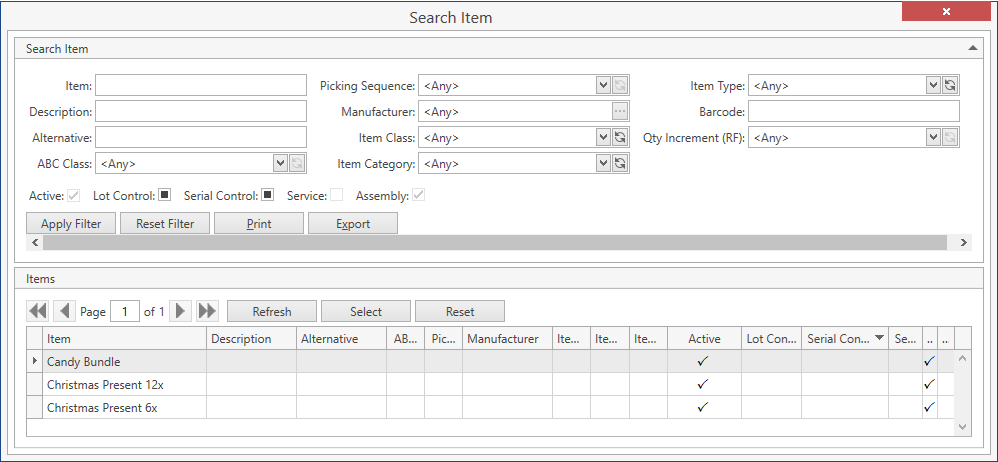
Task: Toggle the Serial Control checkbox
Action: coord(267,195)
